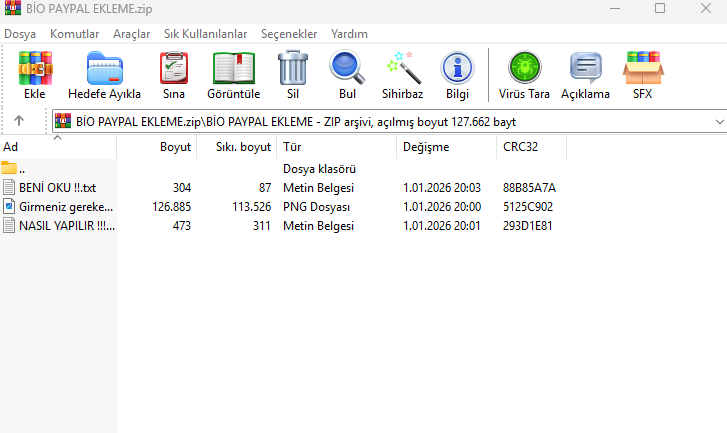The image size is (727, 433).
Task: Expand the address bar path dropdown
Action: click(719, 121)
